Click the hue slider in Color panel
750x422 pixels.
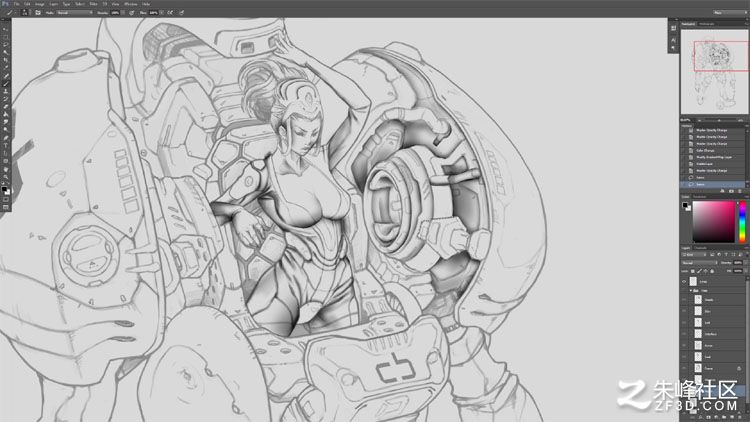[742, 222]
